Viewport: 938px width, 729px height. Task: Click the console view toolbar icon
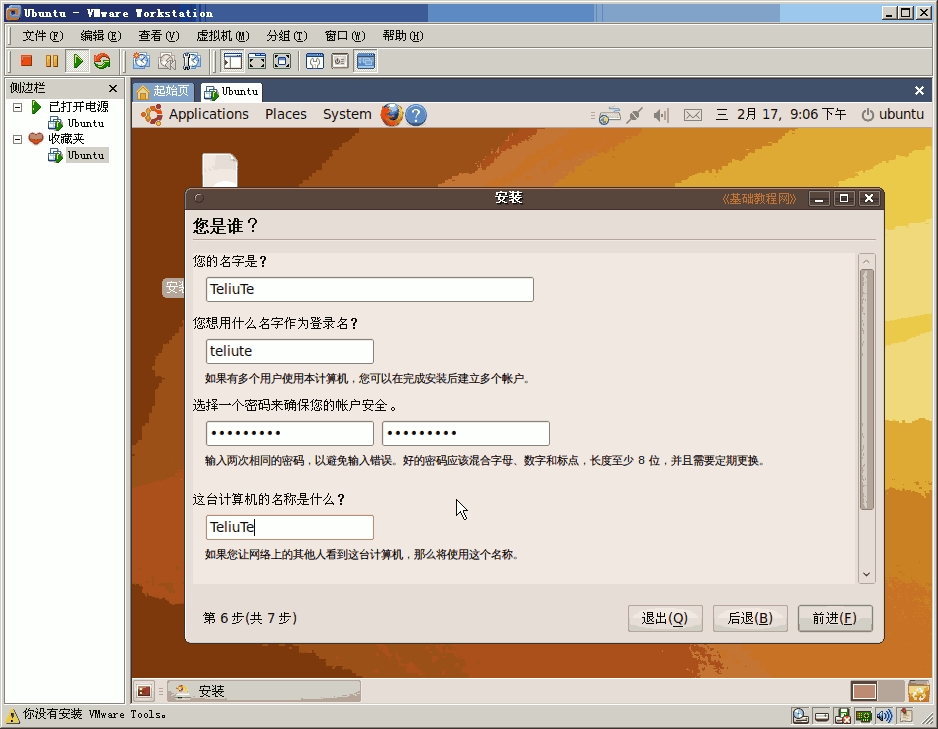[x=366, y=61]
